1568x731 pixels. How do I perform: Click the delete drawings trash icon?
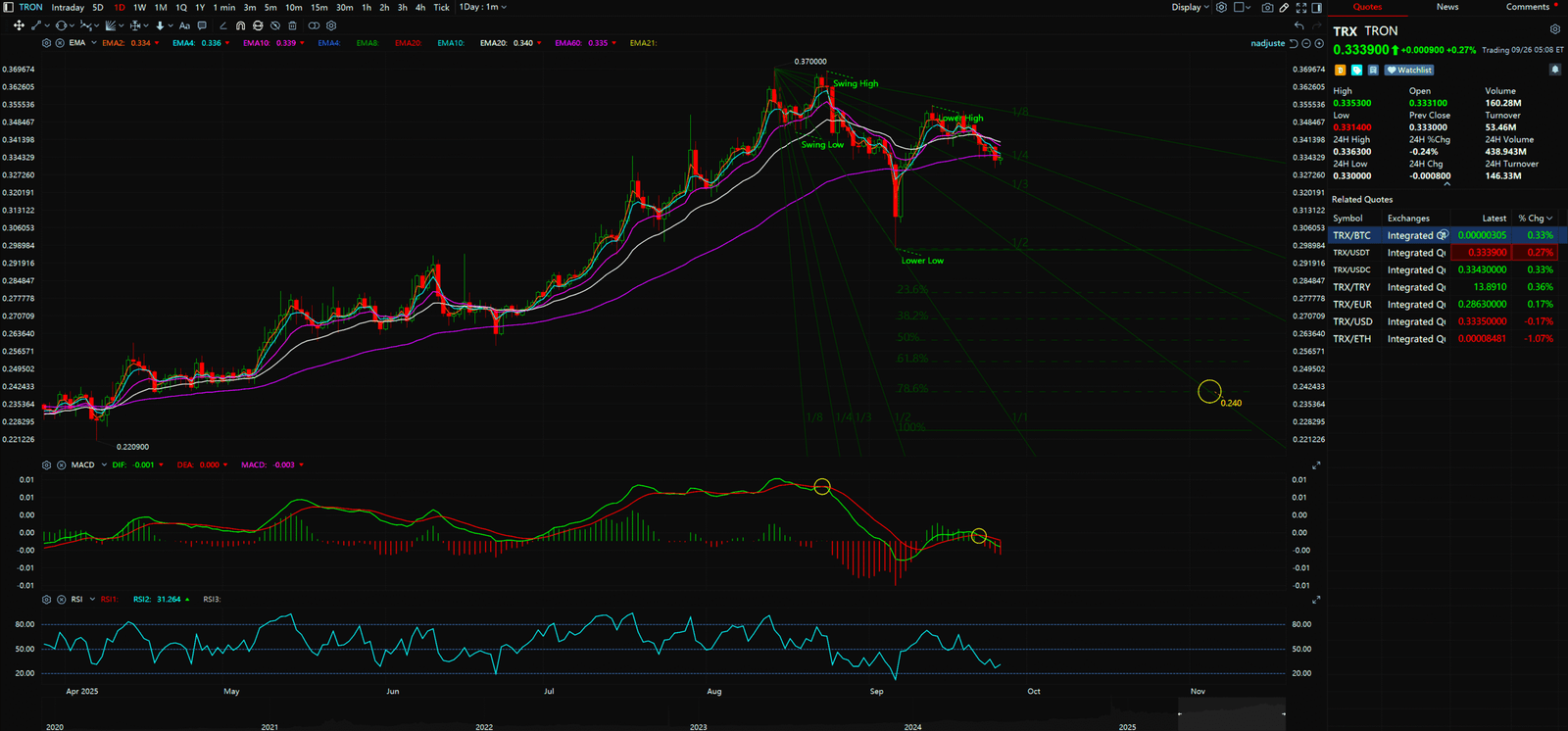point(292,25)
